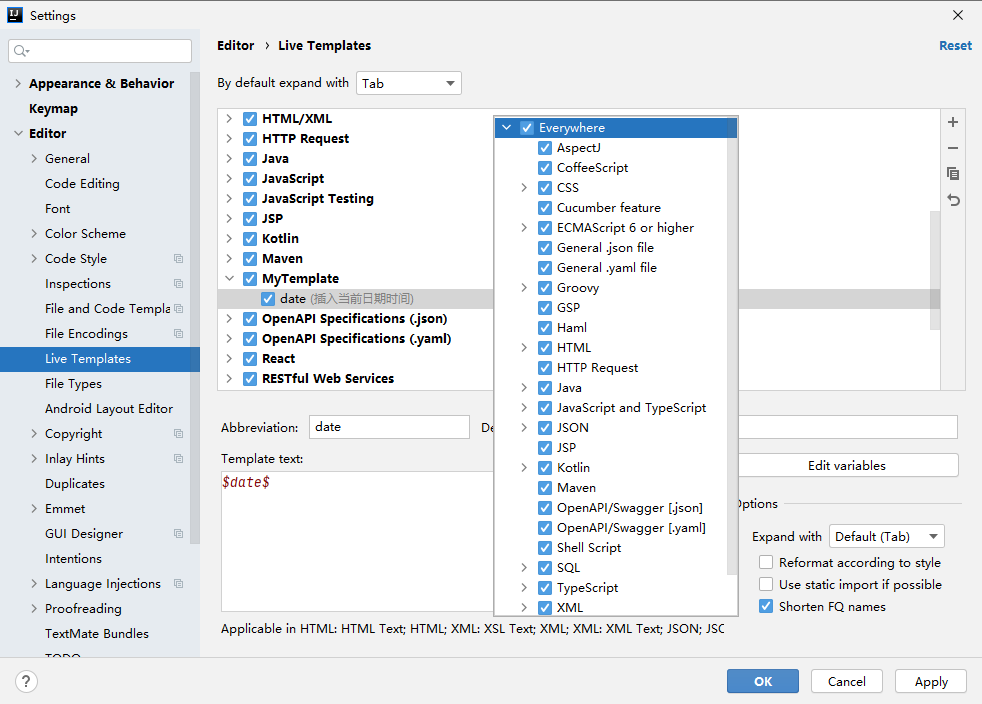The width and height of the screenshot is (982, 704).
Task: Collapse the MyTemplate group
Action: [x=229, y=279]
